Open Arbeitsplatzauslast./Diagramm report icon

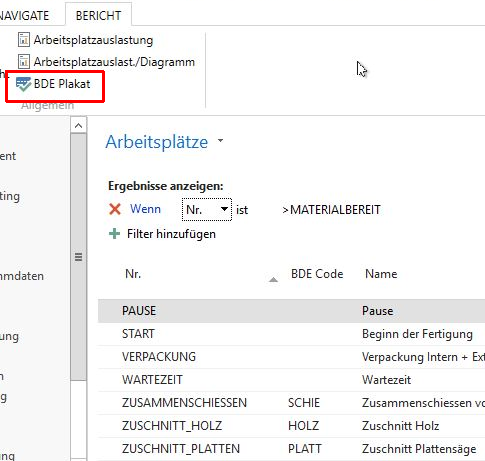pyautogui.click(x=24, y=62)
